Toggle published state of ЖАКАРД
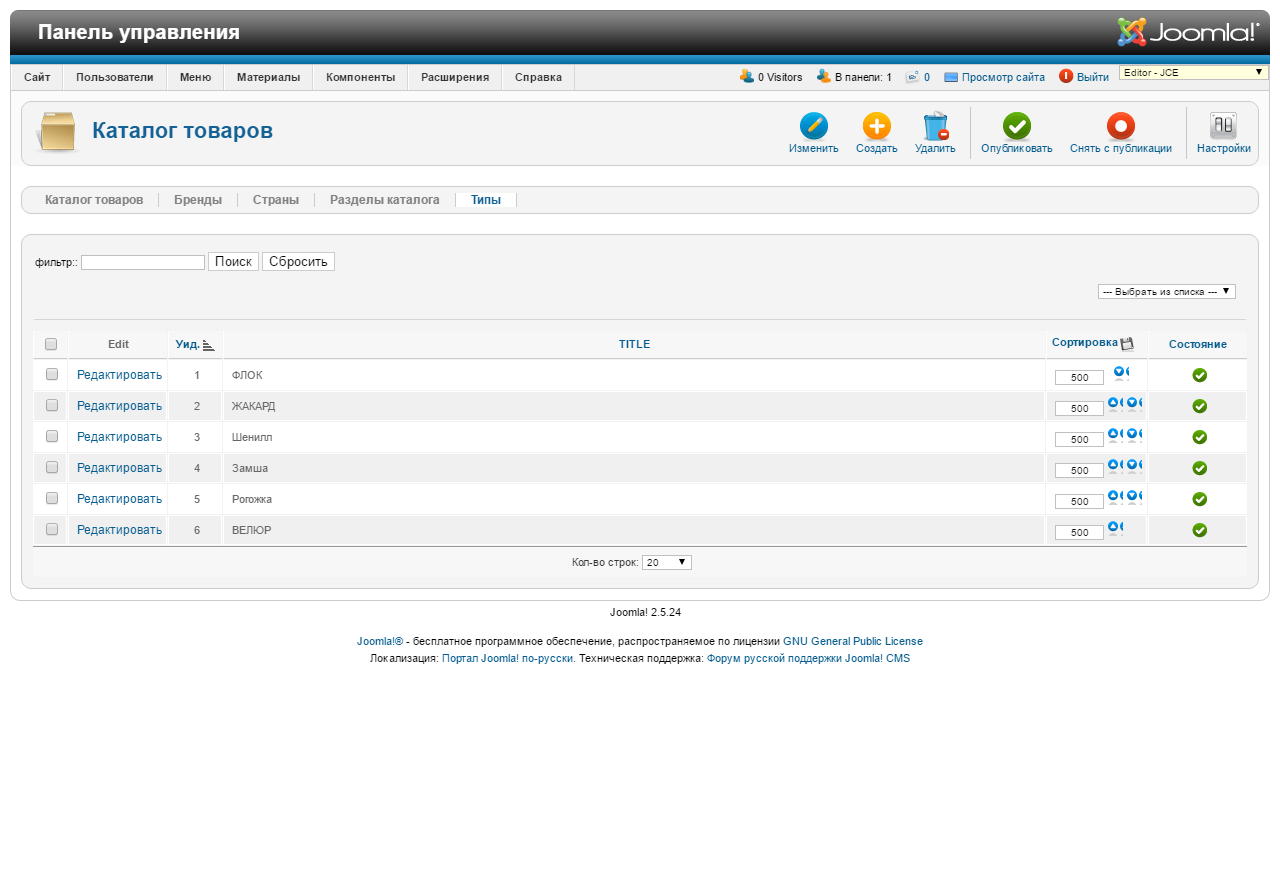Screen dimensions: 1280x879 pos(1200,406)
